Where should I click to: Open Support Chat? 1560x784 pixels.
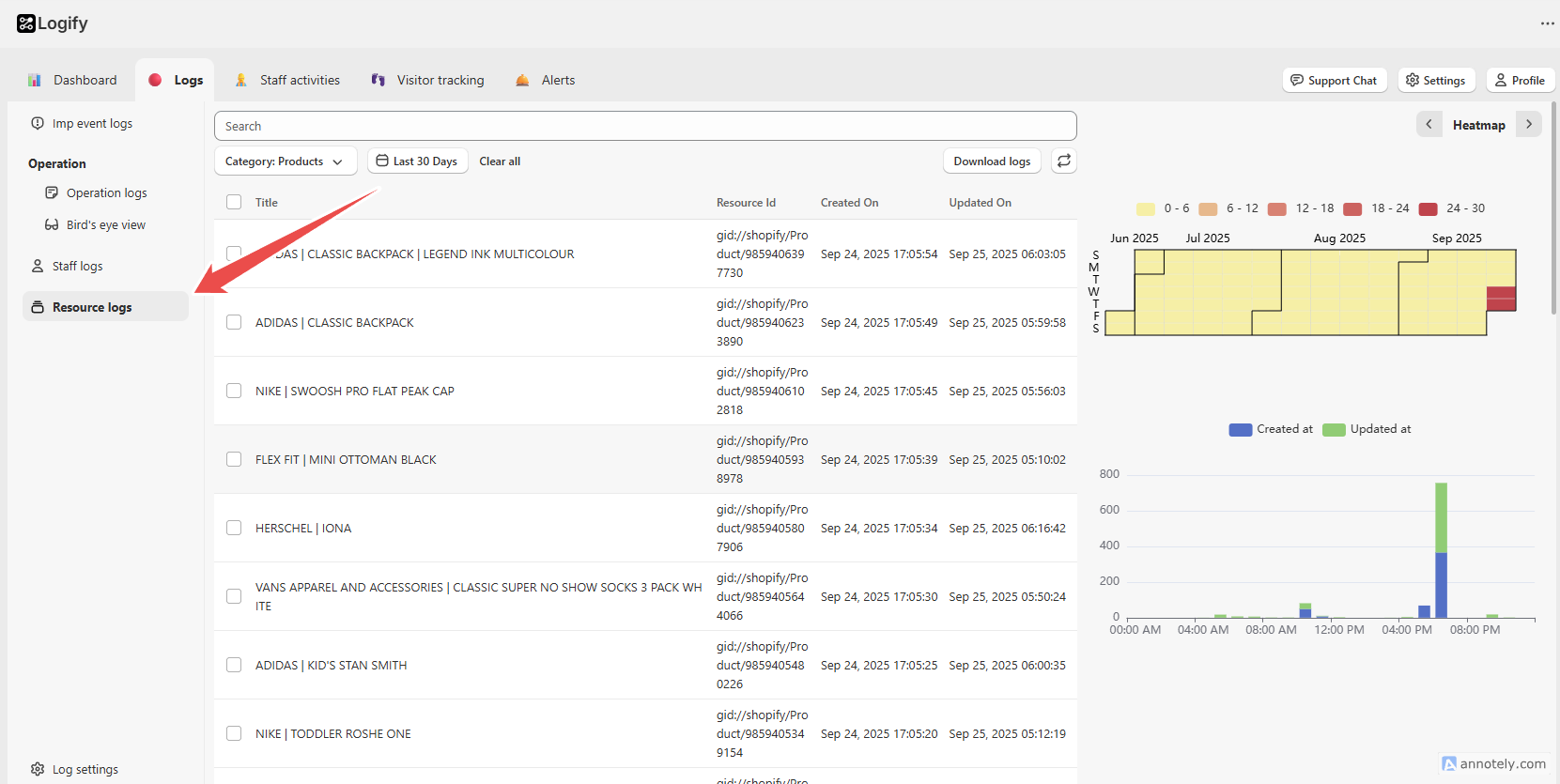(1334, 80)
